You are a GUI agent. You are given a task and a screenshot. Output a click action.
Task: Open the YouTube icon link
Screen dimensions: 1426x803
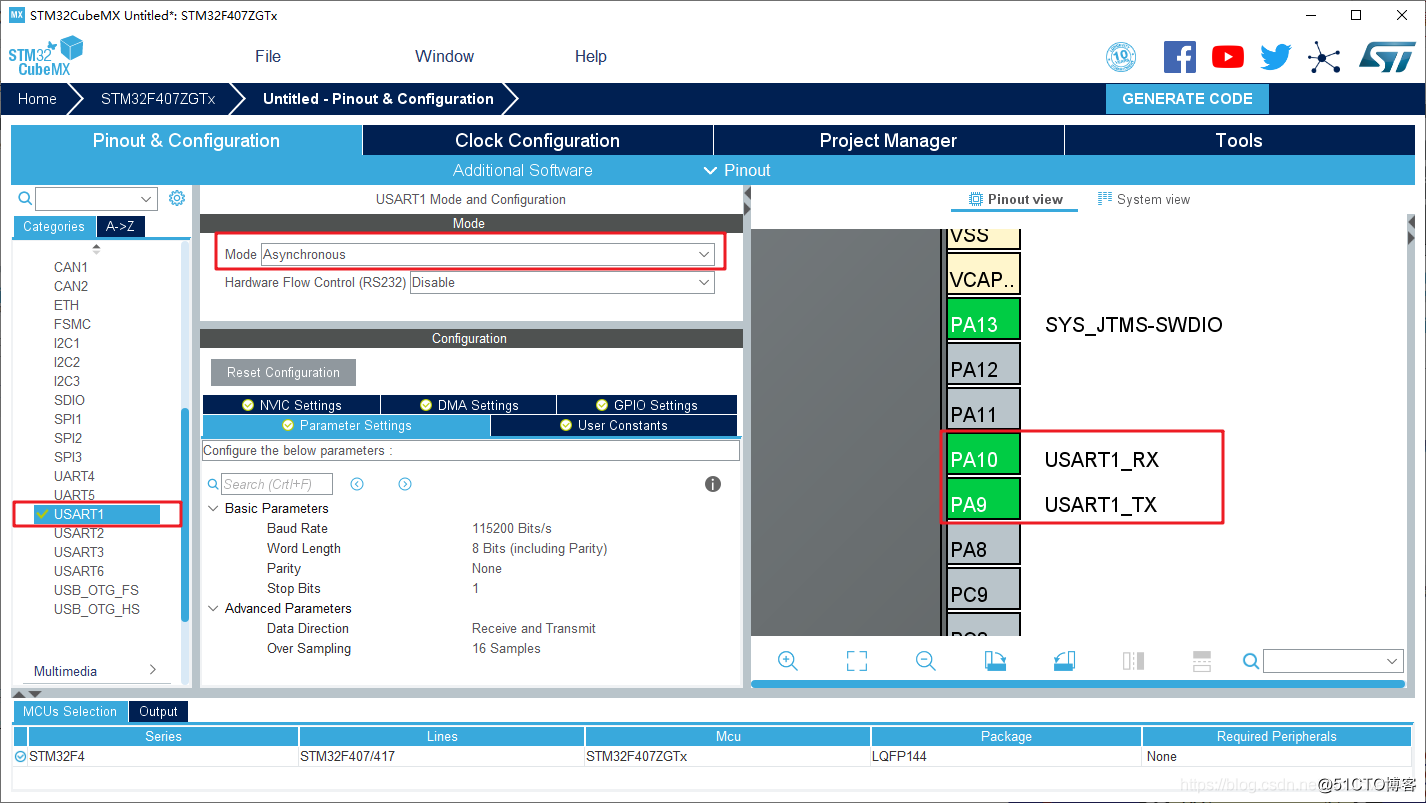(1228, 57)
